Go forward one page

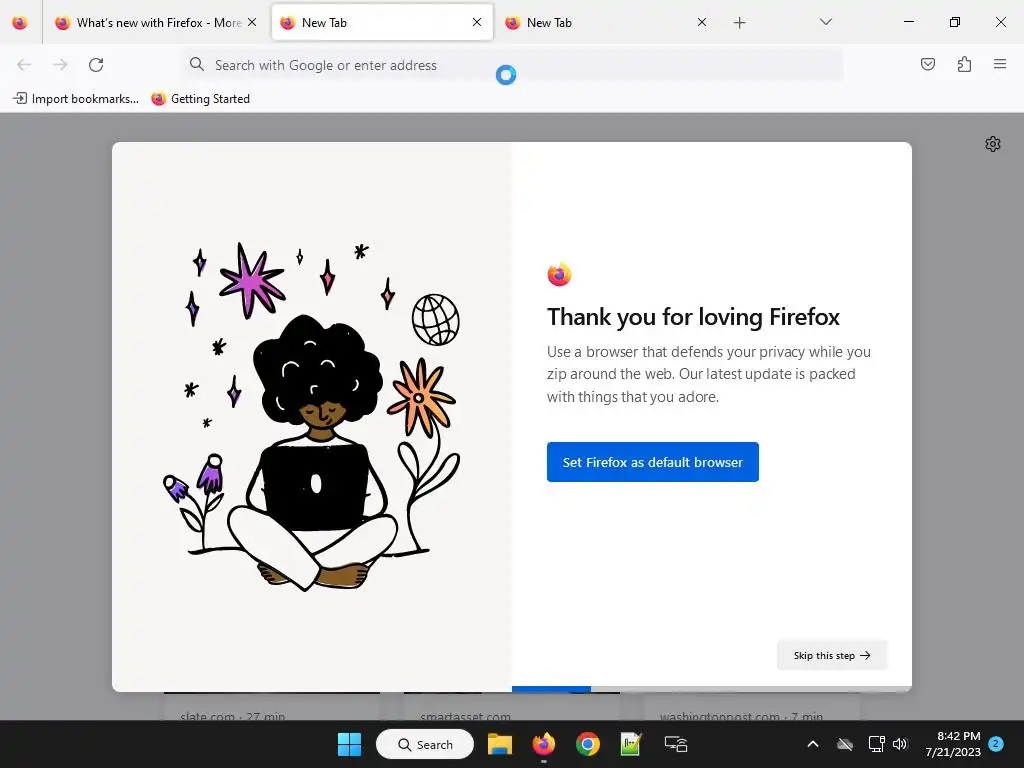click(x=60, y=65)
